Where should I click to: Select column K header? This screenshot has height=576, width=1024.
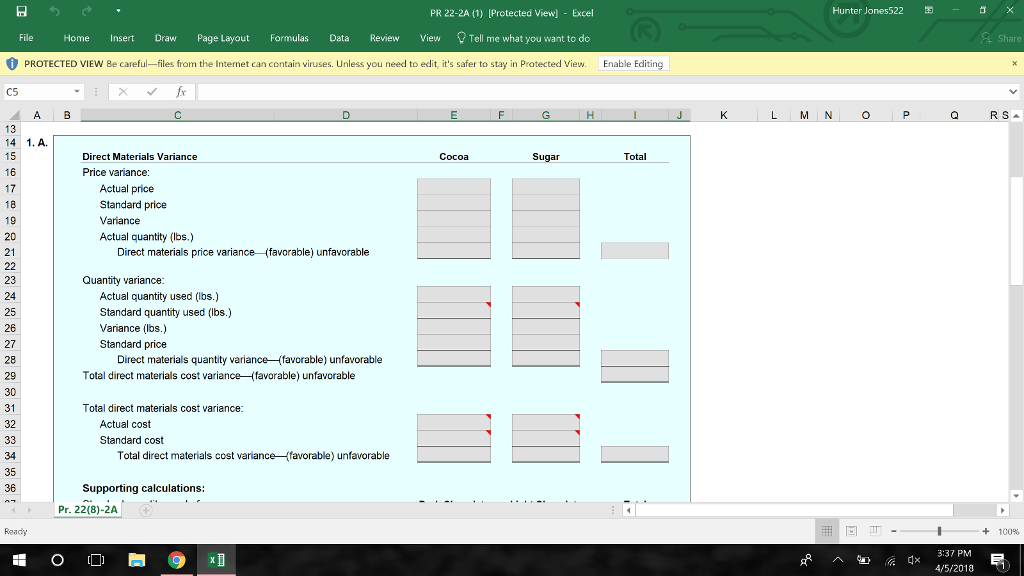(x=724, y=116)
